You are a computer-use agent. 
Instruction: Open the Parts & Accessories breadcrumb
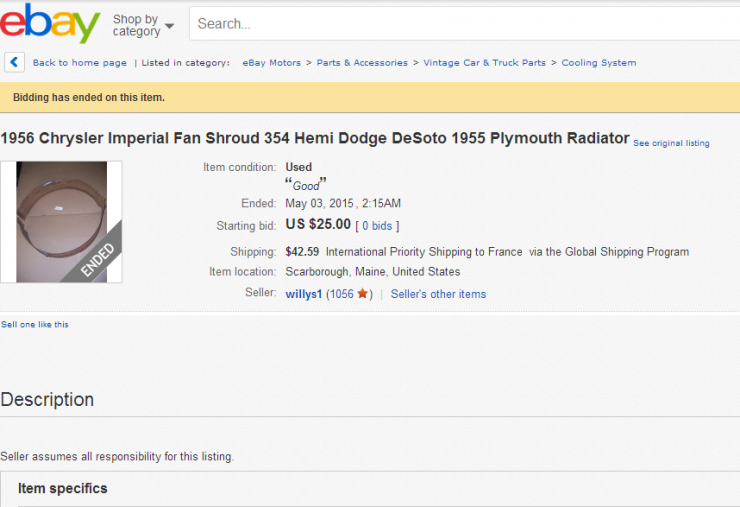click(362, 63)
